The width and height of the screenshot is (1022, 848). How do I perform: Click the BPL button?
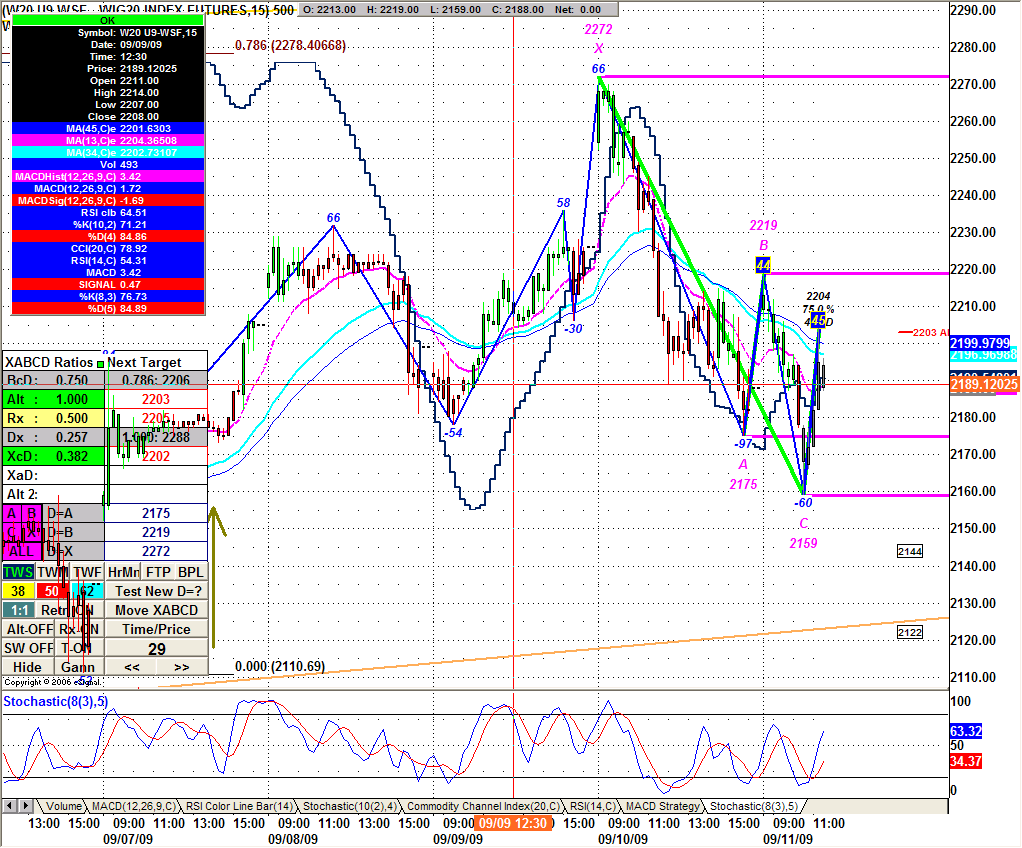(190, 572)
